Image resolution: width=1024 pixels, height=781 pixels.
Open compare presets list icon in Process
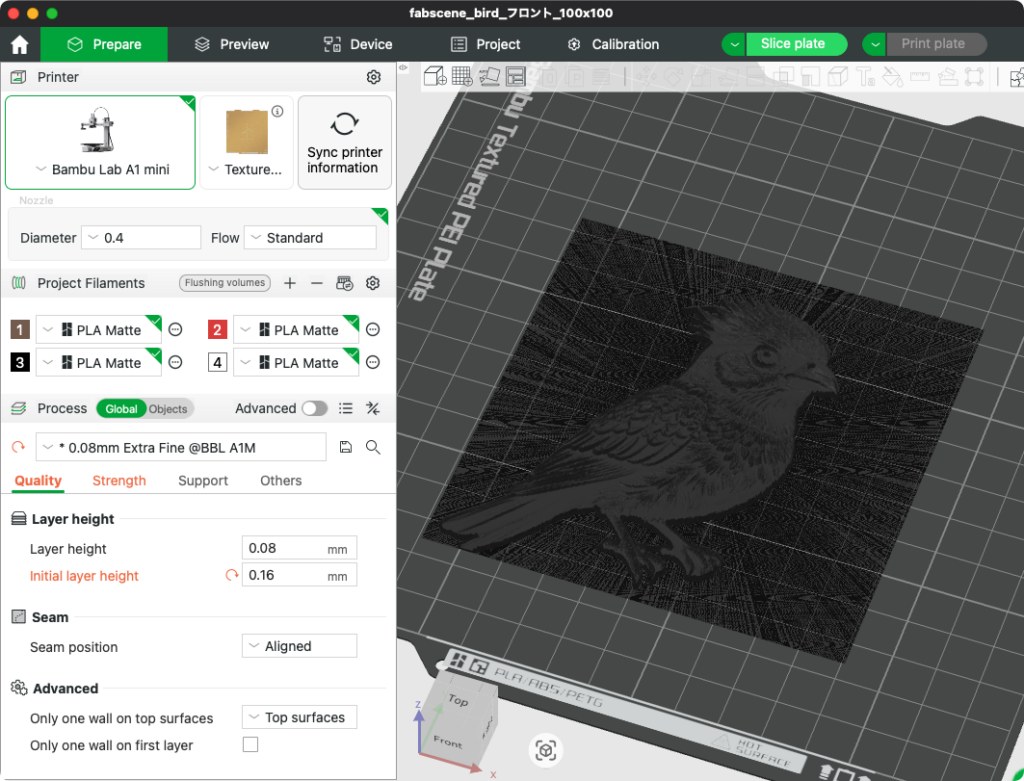click(x=345, y=408)
